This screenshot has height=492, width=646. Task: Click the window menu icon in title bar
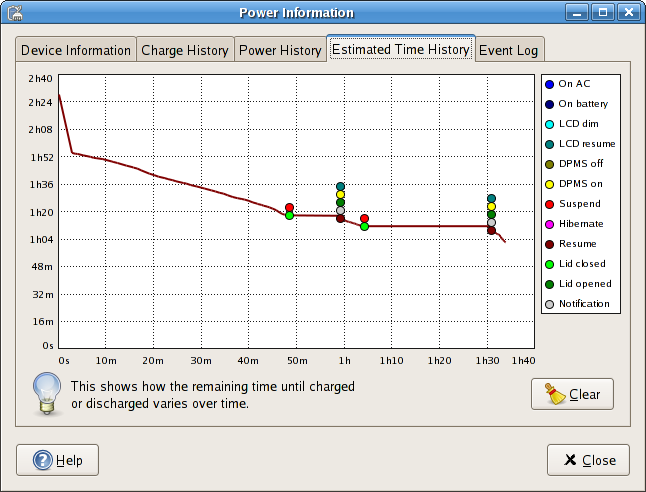(x=16, y=13)
